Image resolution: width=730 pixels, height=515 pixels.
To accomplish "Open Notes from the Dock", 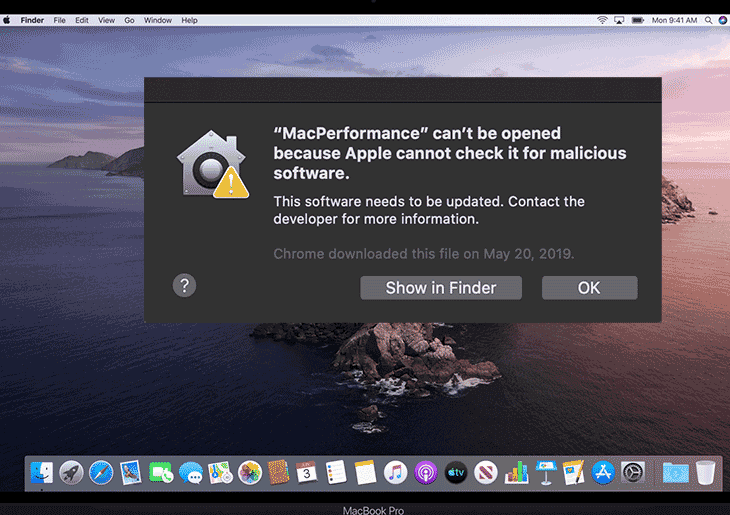I will point(365,473).
